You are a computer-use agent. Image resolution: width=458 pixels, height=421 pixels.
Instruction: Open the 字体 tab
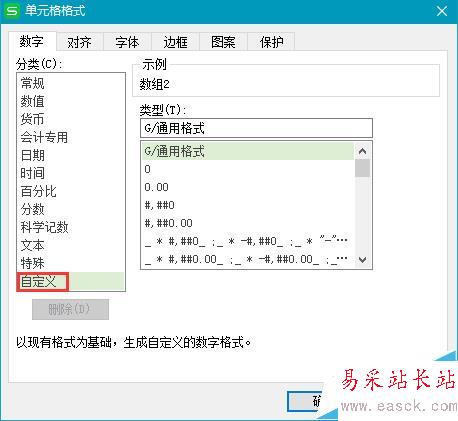coord(127,42)
